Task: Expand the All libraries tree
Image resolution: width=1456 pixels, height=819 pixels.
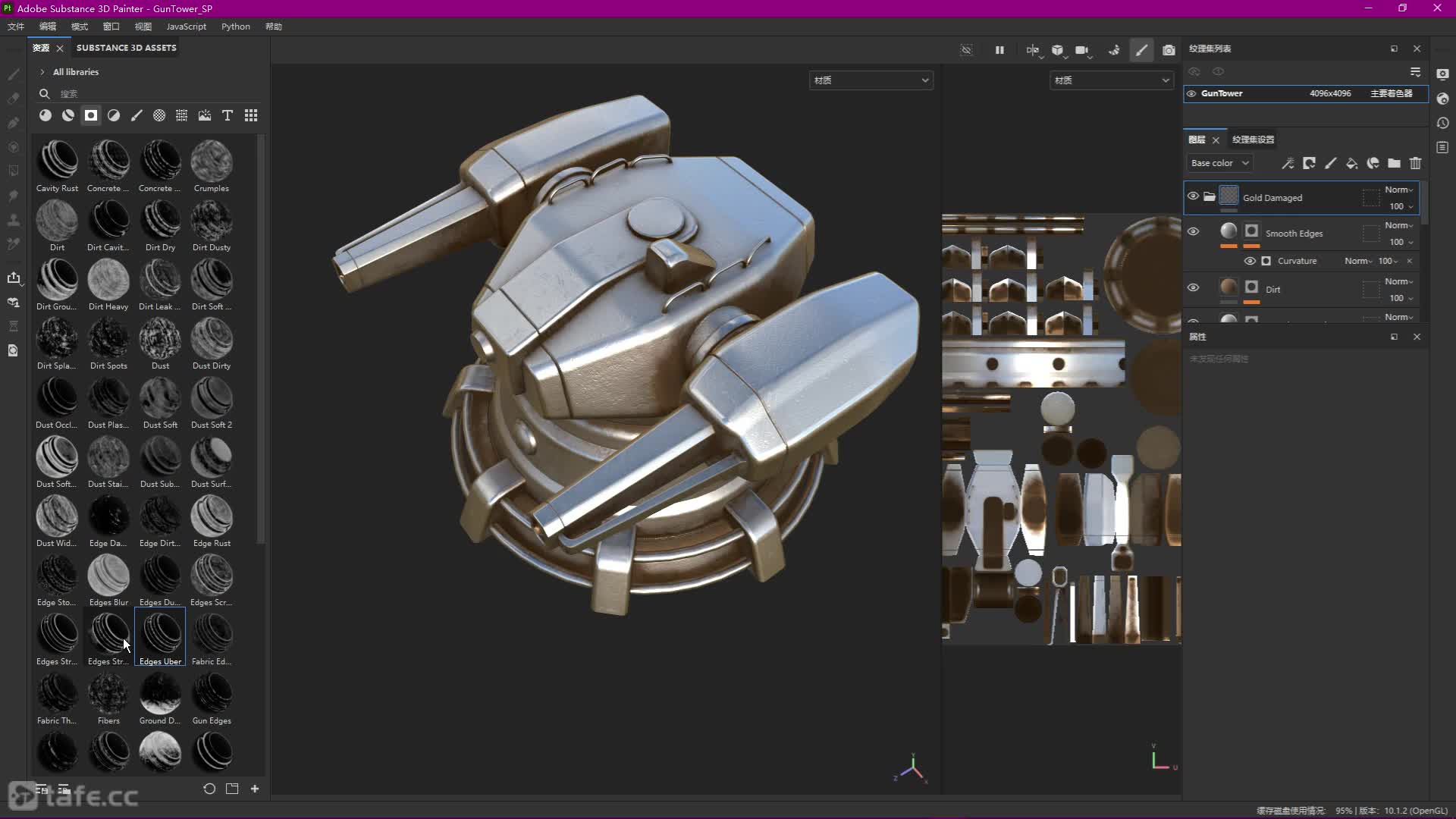Action: pyautogui.click(x=42, y=72)
